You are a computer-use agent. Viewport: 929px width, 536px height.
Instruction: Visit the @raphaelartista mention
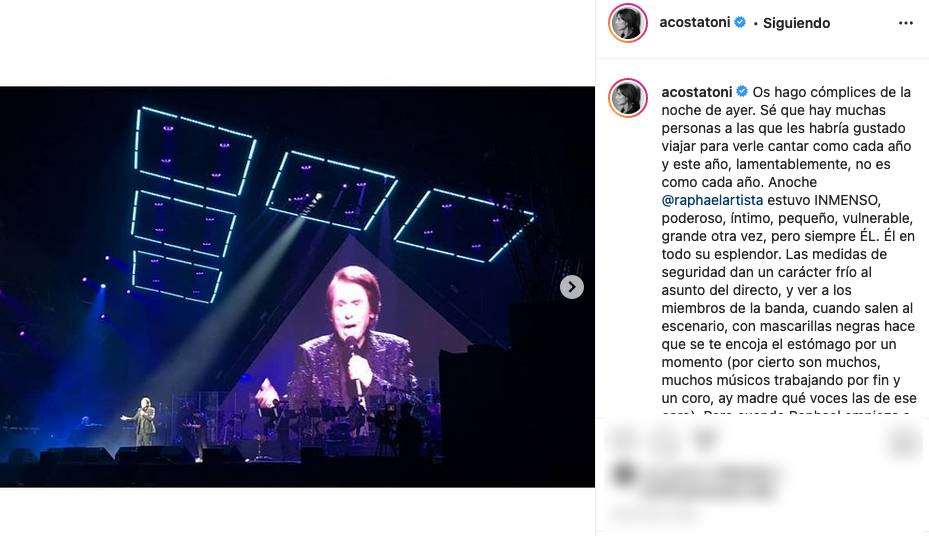tap(712, 200)
